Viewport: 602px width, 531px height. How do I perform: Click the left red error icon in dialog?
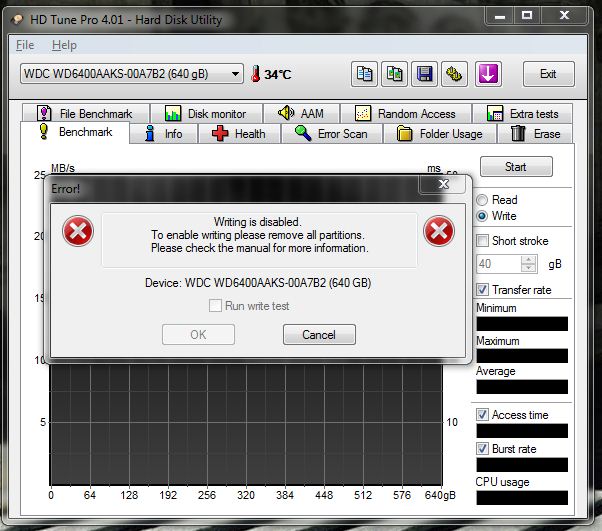(78, 231)
